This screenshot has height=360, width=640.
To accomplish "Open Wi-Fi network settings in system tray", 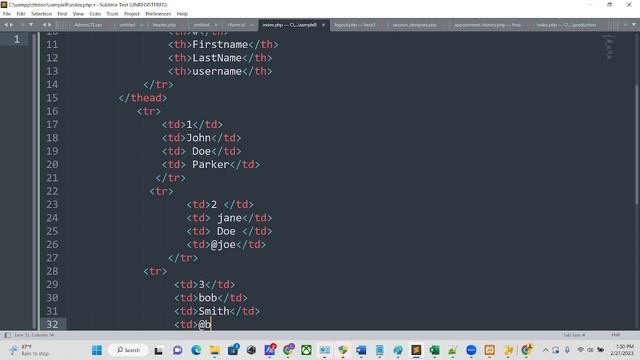I will pos(580,350).
